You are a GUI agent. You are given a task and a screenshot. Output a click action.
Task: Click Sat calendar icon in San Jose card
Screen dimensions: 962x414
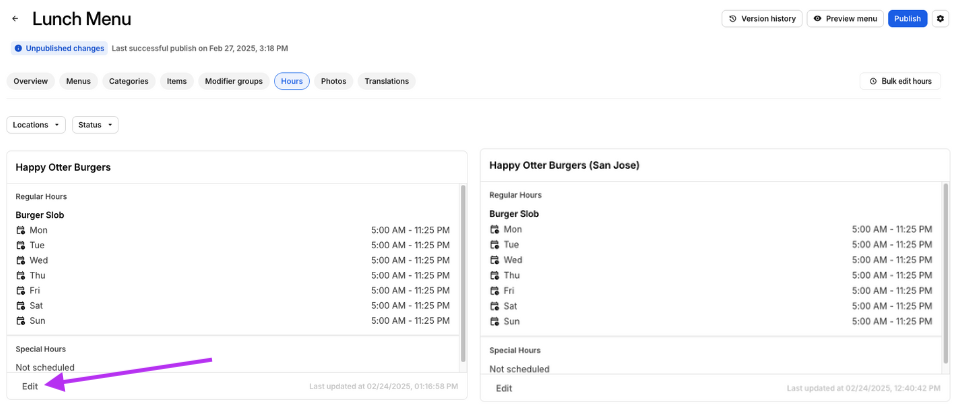tap(495, 306)
